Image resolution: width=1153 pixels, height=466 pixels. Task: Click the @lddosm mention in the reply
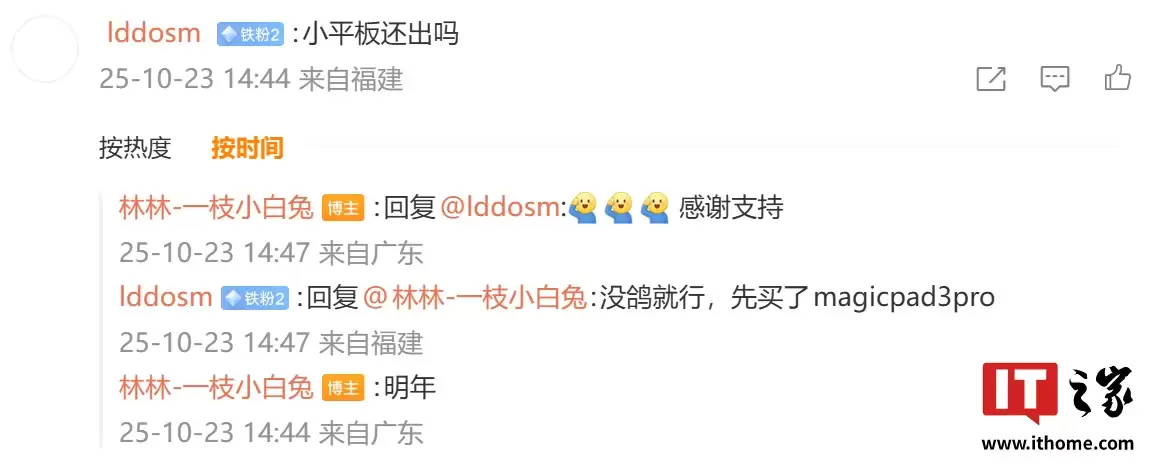coord(501,208)
